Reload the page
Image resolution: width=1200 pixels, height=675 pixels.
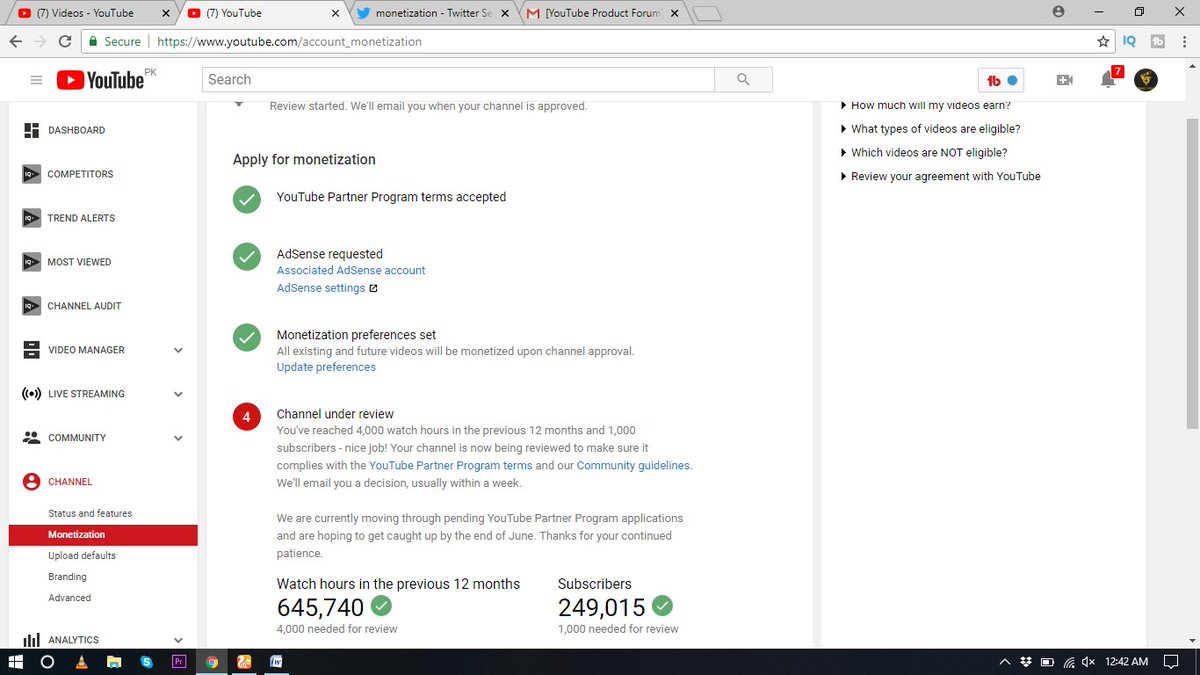click(65, 41)
